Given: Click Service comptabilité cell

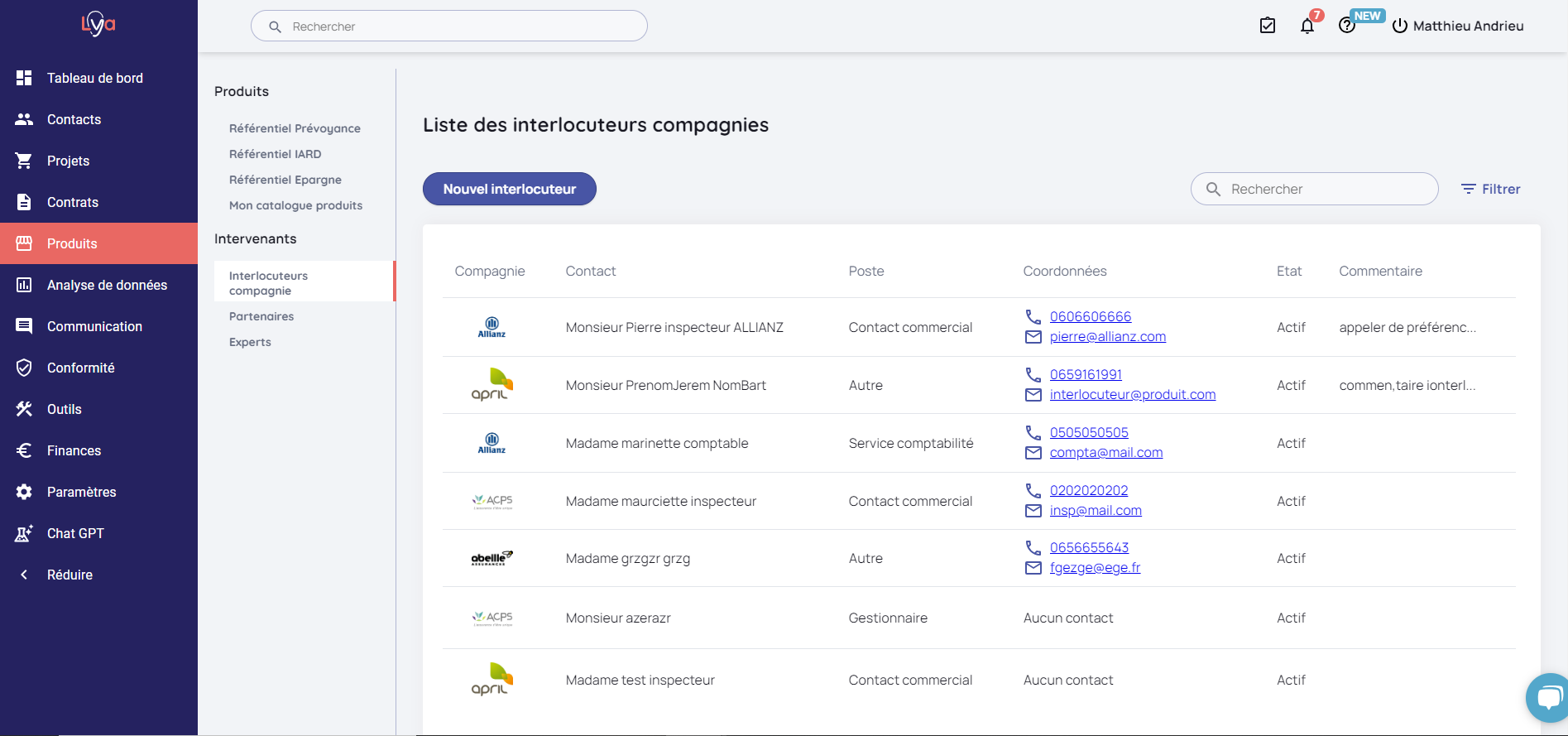Looking at the screenshot, I should 911,443.
